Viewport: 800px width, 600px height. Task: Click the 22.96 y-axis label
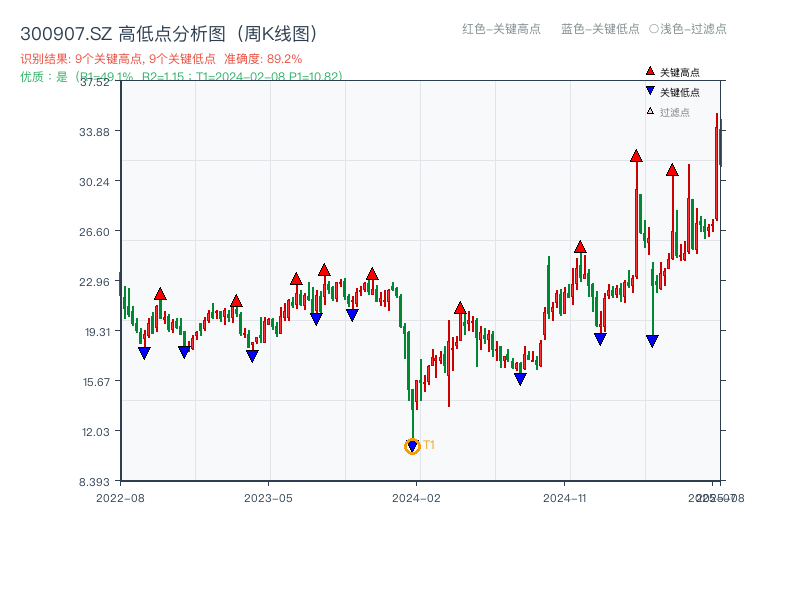pyautogui.click(x=94, y=282)
